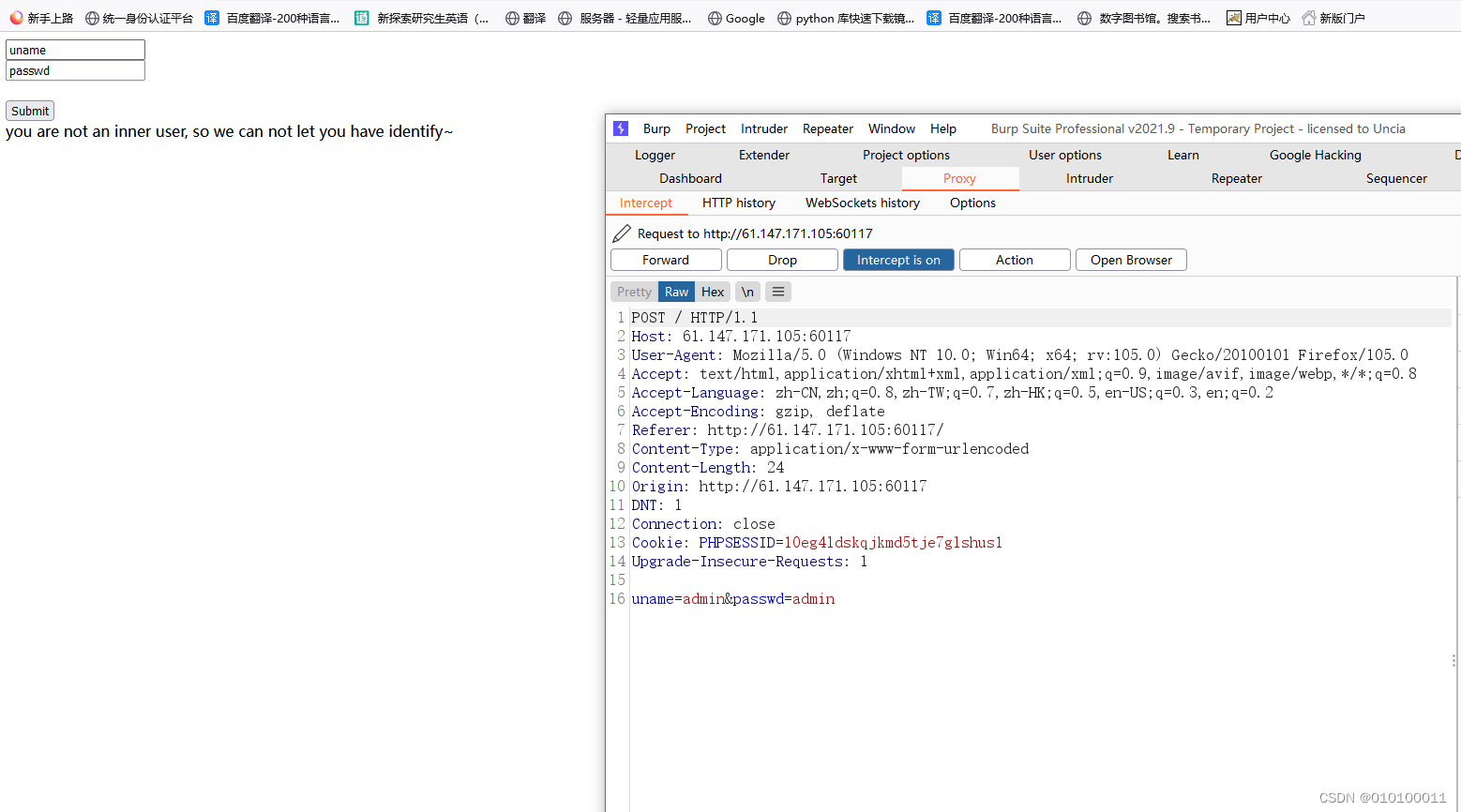Click the Forward button
Image resolution: width=1461 pixels, height=812 pixels.
coord(666,260)
